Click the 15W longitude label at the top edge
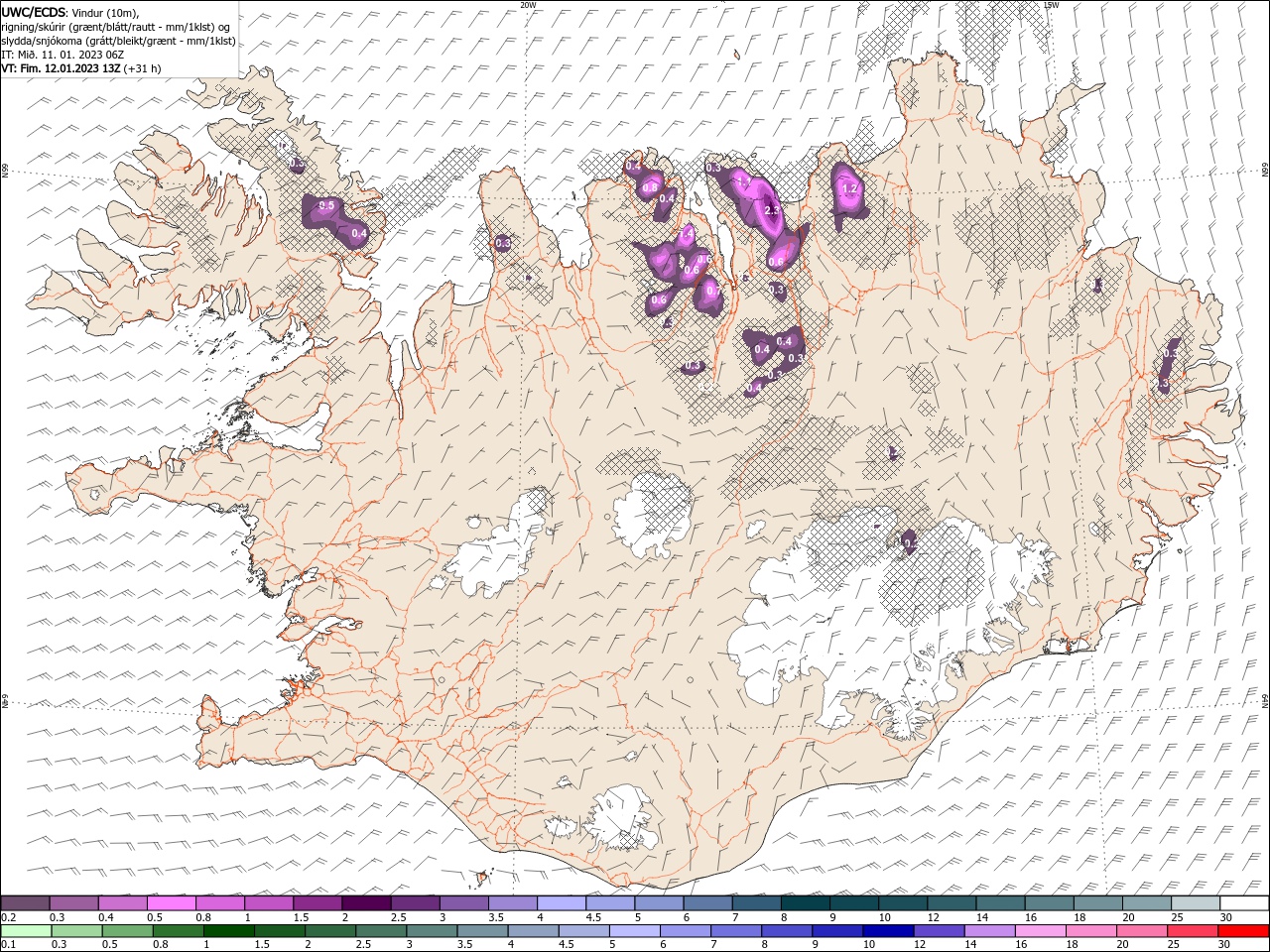 [1051, 5]
